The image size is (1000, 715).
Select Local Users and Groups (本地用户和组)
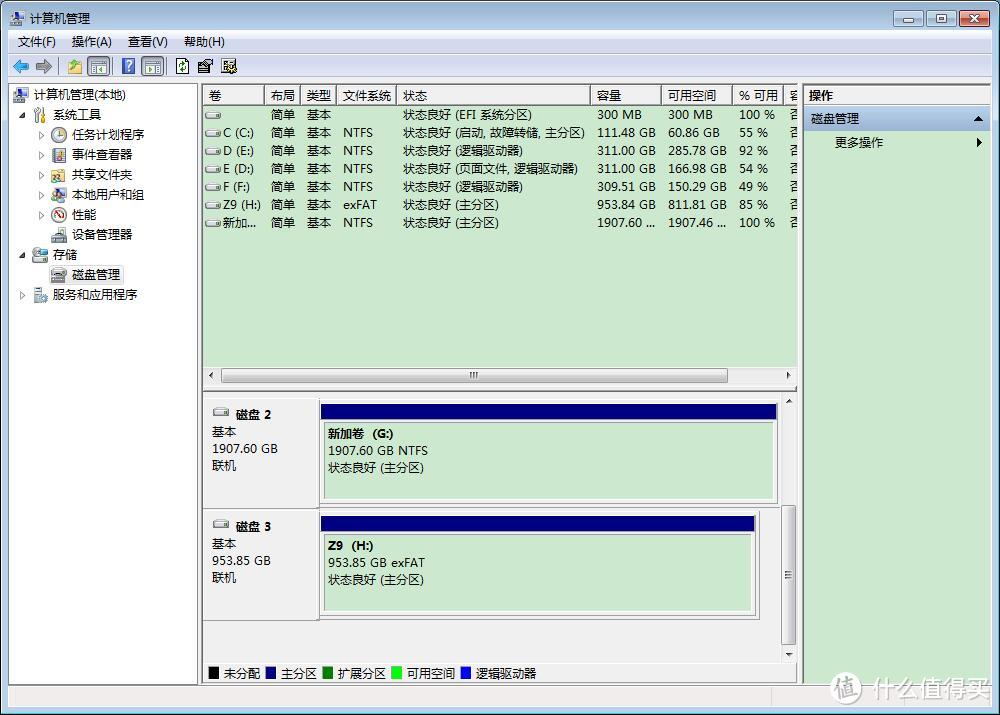(x=108, y=195)
